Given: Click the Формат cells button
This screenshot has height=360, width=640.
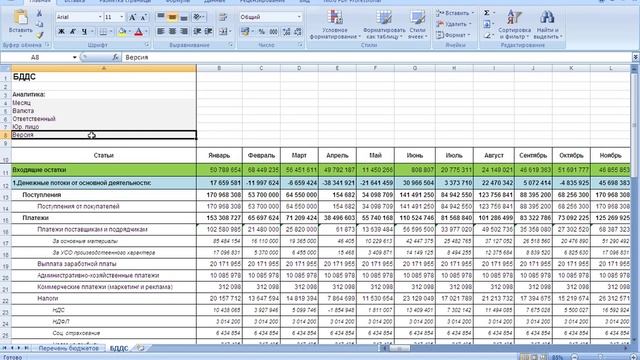Looking at the screenshot, I should tap(453, 35).
